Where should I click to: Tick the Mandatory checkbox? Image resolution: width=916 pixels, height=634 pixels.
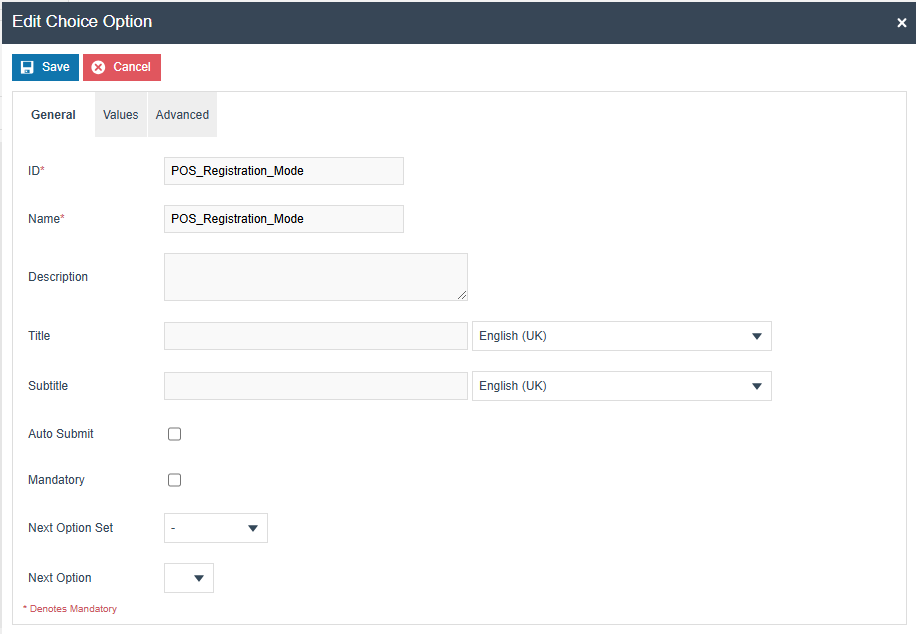(x=175, y=480)
